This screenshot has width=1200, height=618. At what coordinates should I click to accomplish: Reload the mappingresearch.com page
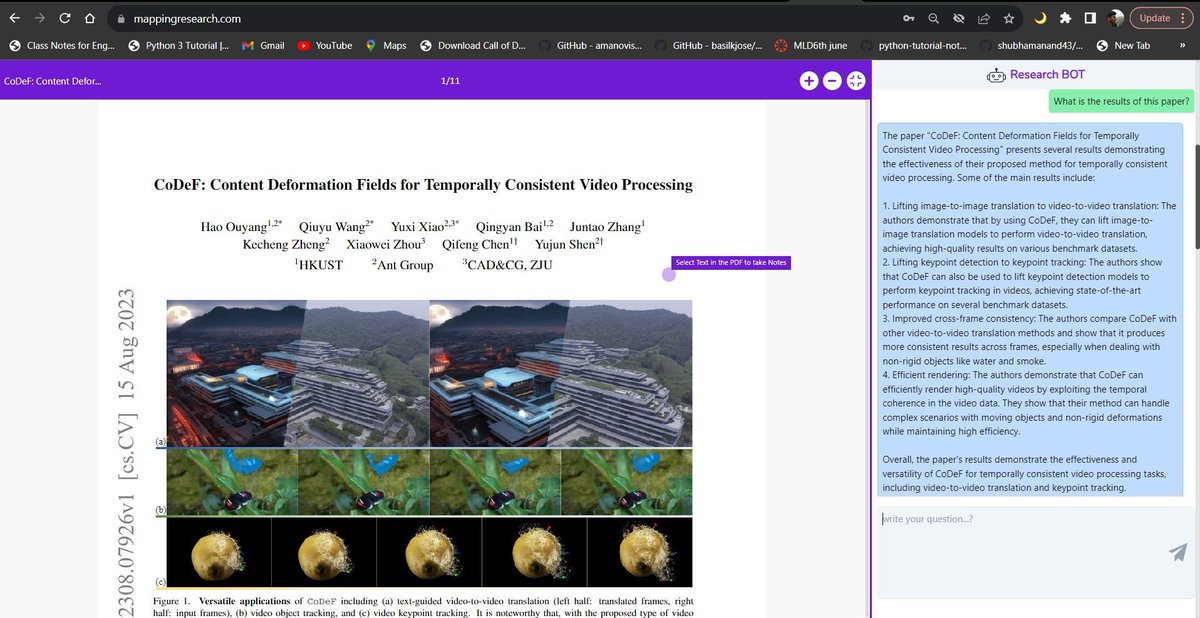[65, 18]
